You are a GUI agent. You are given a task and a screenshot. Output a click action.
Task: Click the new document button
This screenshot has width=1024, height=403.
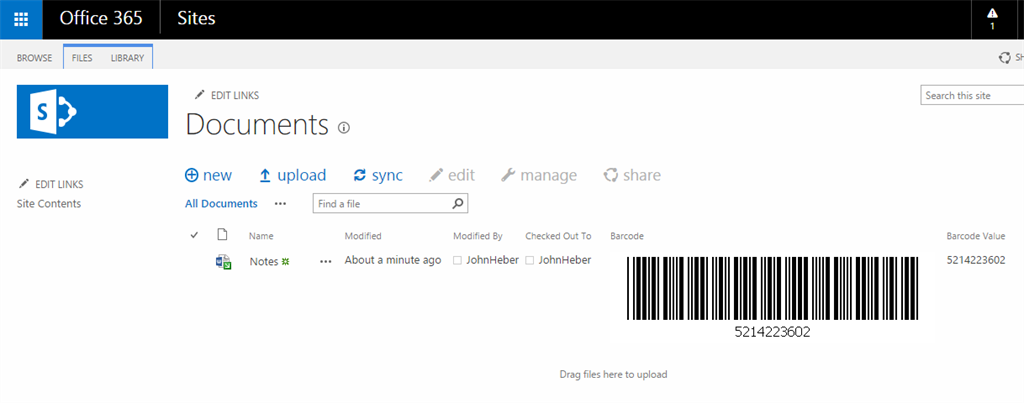pos(208,175)
